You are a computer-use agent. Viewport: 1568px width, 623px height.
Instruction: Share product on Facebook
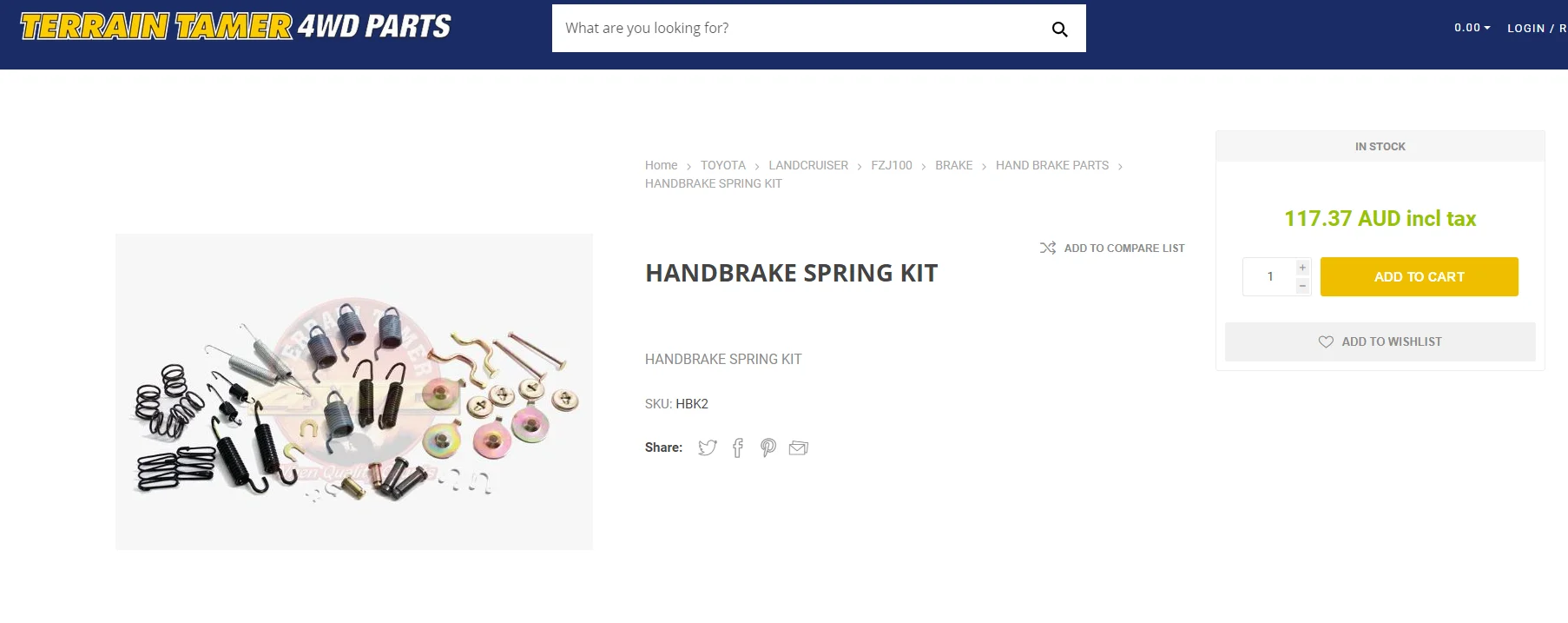pos(738,447)
